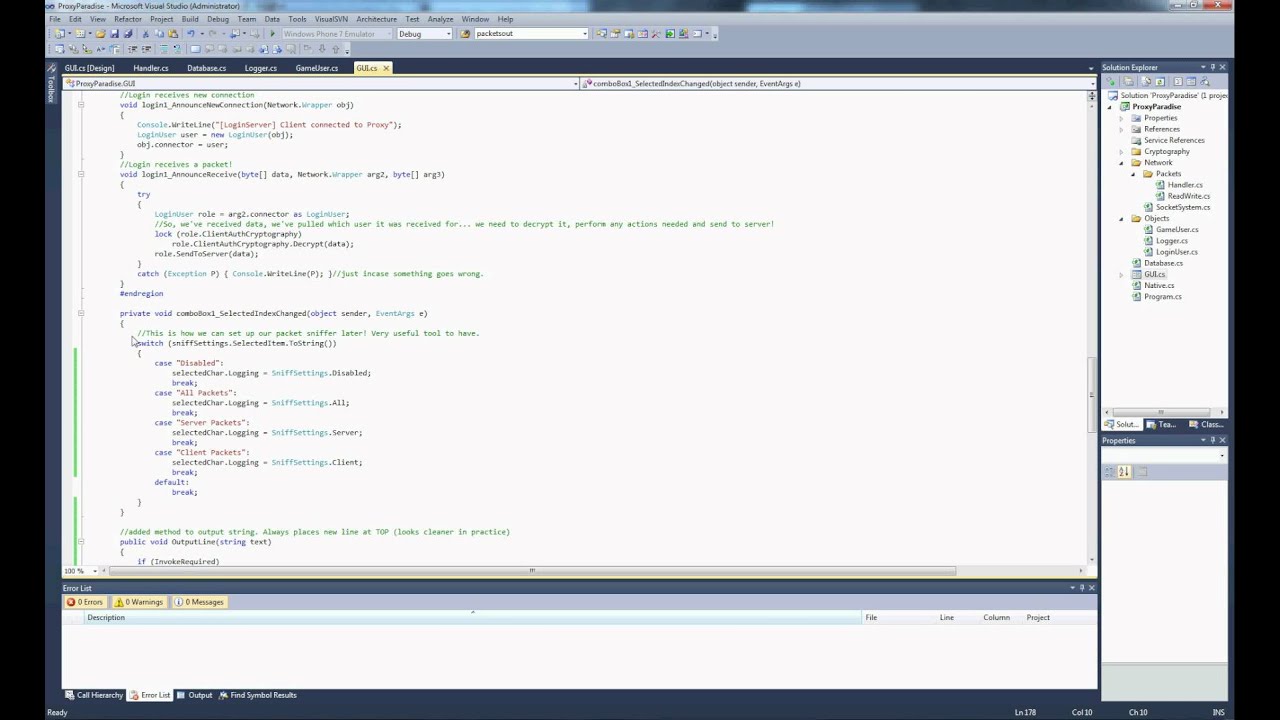Switch to the GUI.cs [Design] tab
This screenshot has width=1280, height=720.
(89, 68)
